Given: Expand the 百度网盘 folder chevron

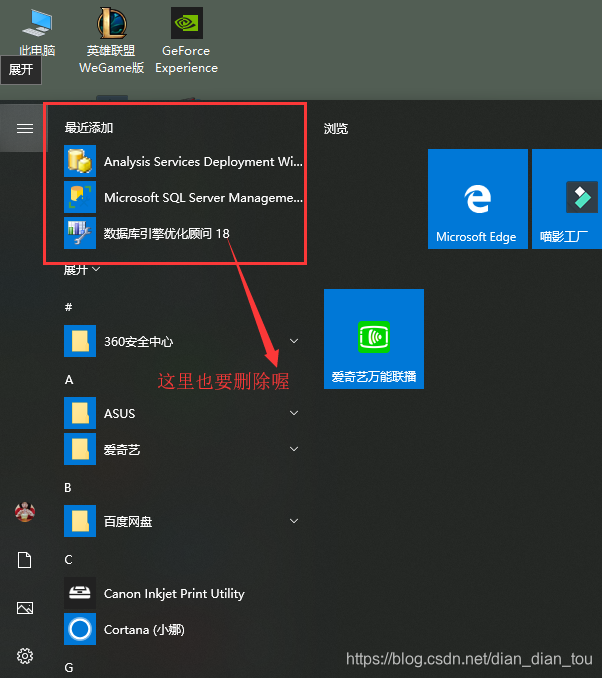Looking at the screenshot, I should click(x=294, y=521).
